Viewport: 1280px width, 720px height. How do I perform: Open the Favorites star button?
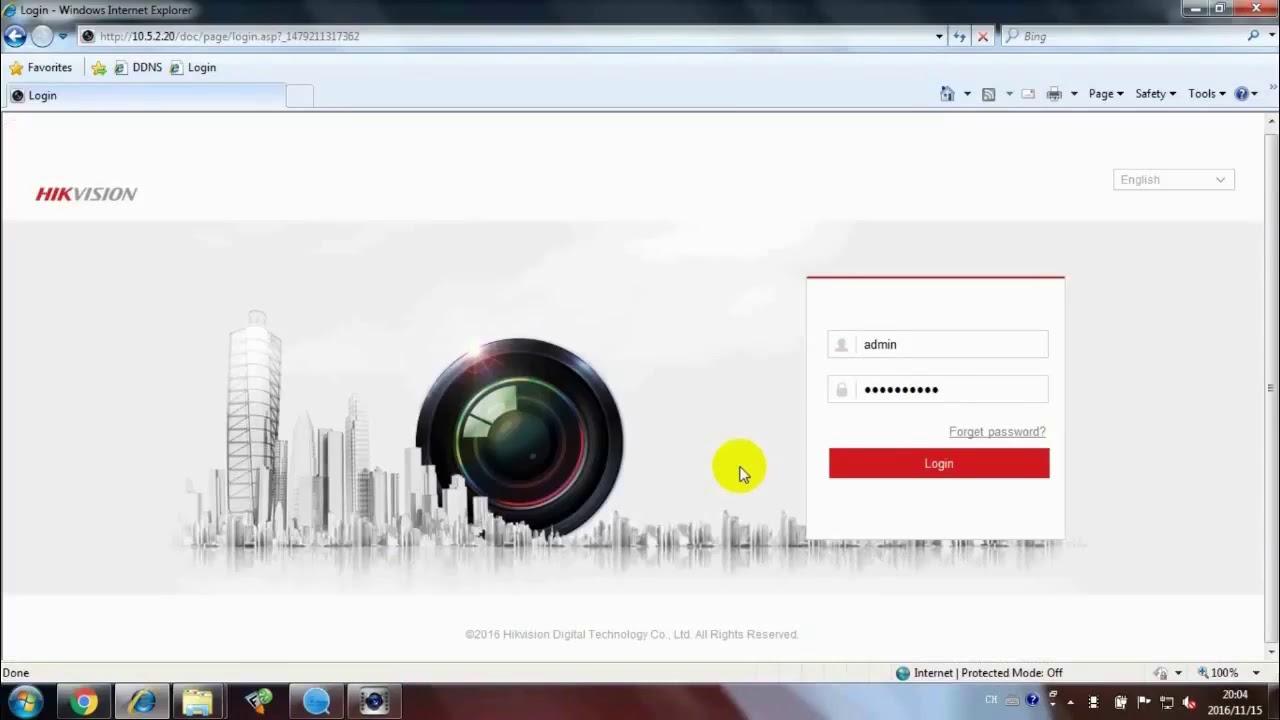click(41, 68)
